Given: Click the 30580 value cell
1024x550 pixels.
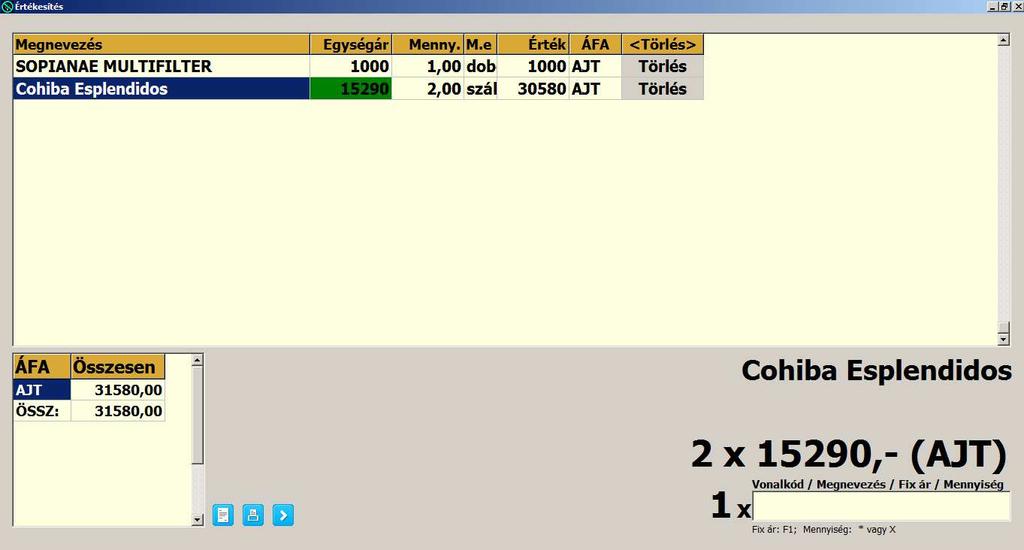Looking at the screenshot, I should [x=533, y=89].
